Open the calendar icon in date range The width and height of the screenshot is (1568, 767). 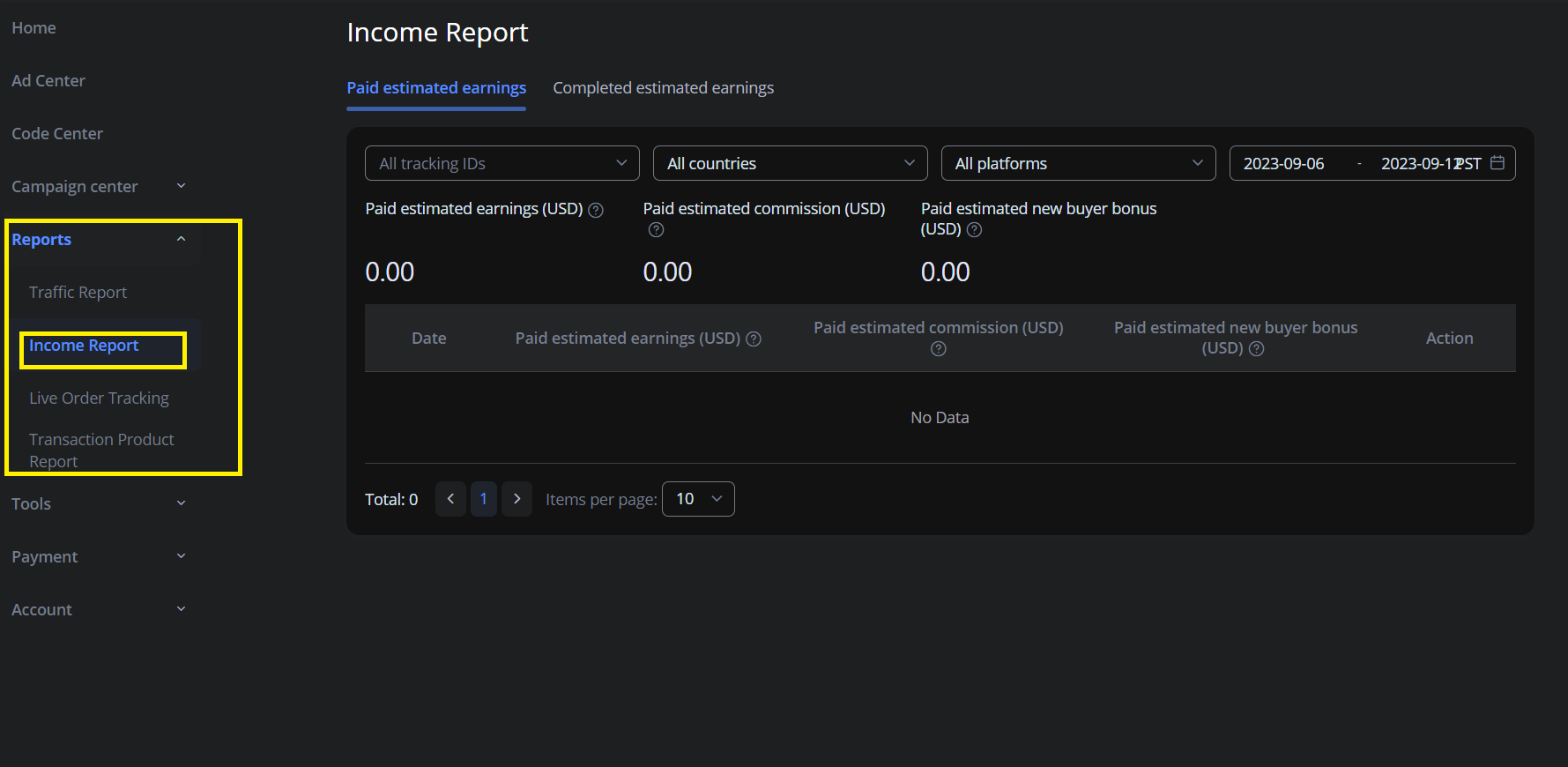[x=1497, y=163]
